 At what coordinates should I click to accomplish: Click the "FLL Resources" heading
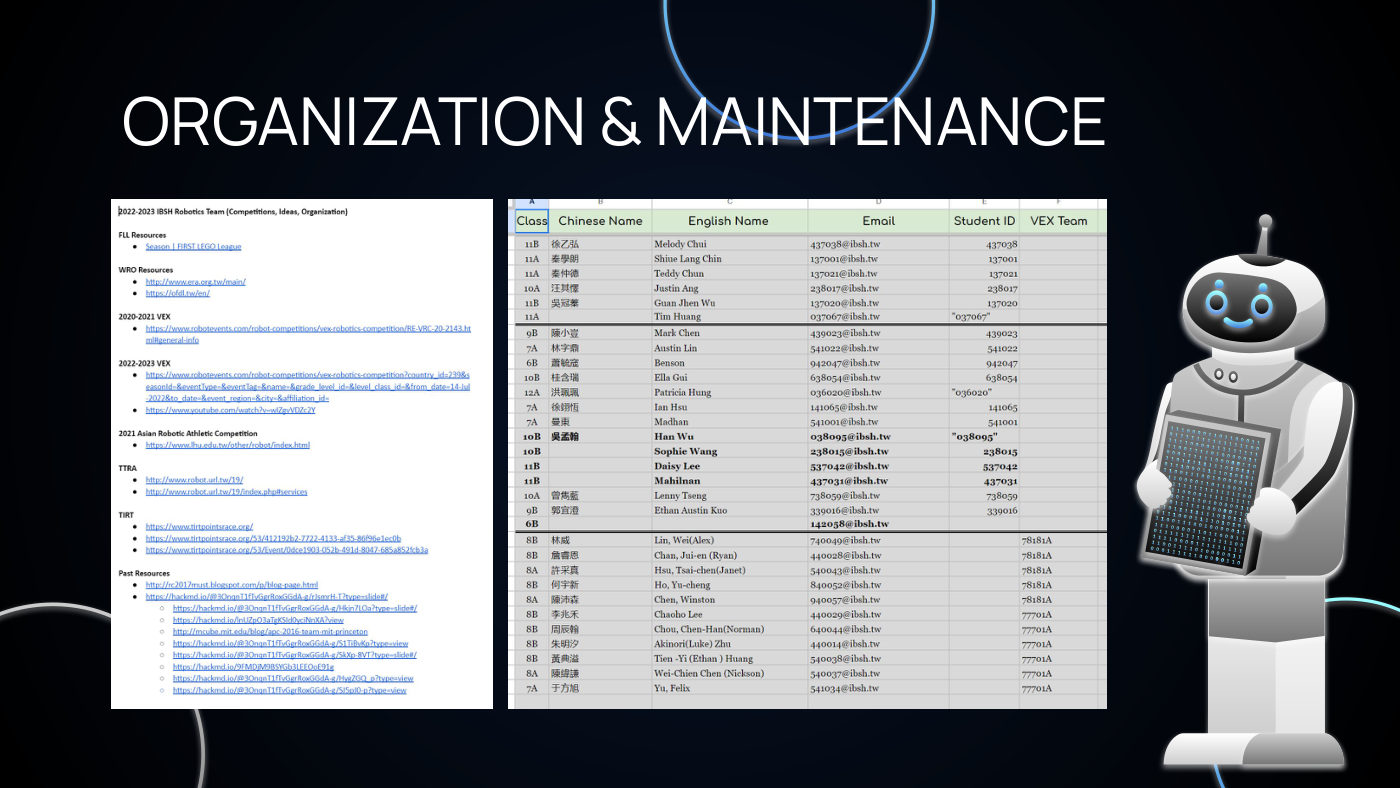click(x=143, y=235)
